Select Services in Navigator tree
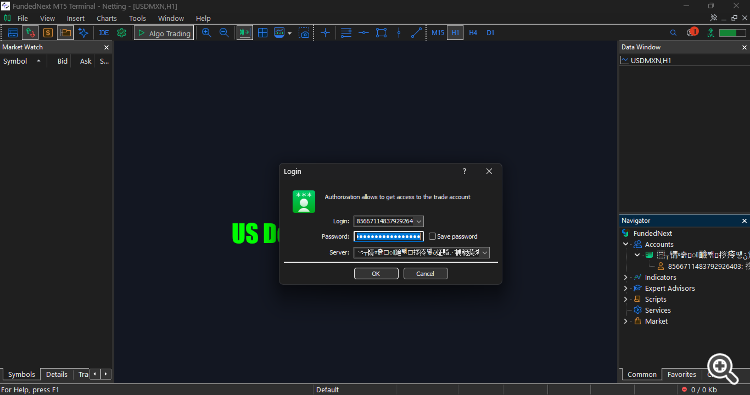750x395 pixels. tap(658, 310)
